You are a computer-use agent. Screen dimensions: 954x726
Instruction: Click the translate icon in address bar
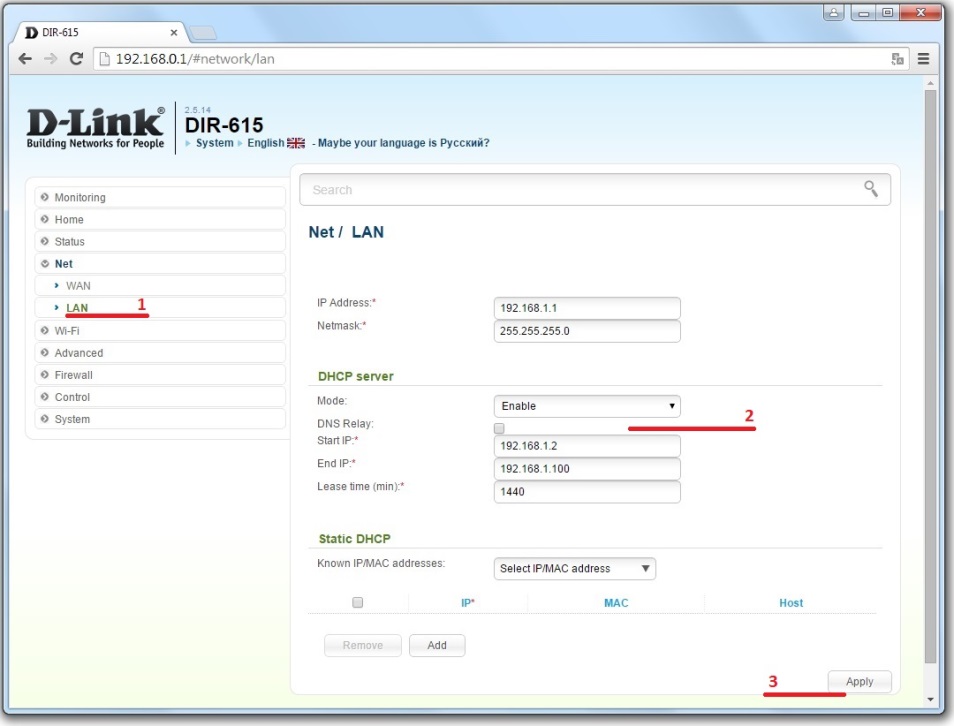[897, 59]
